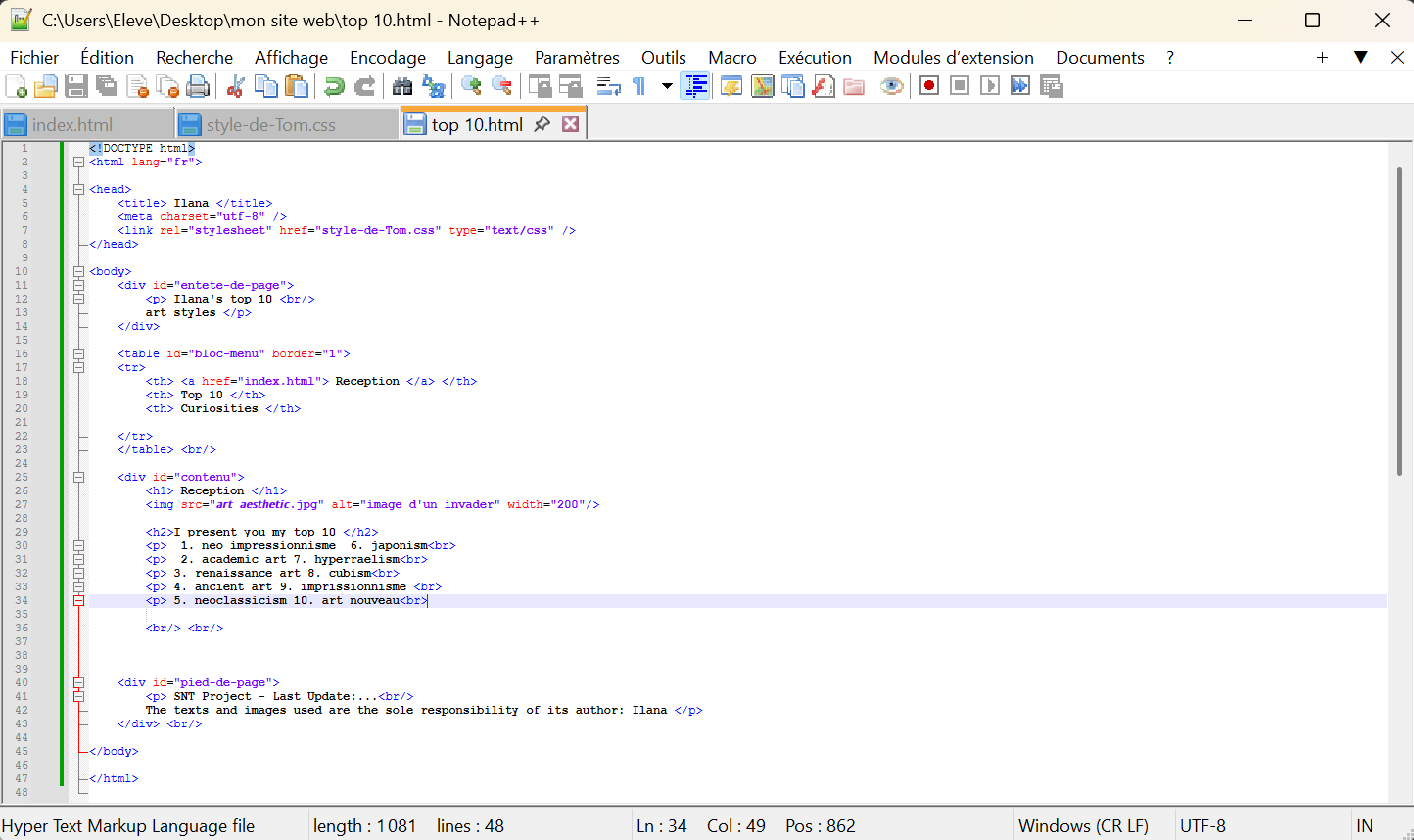Toggle monitoring with the eye icon
The width and height of the screenshot is (1414, 840).
point(891,86)
